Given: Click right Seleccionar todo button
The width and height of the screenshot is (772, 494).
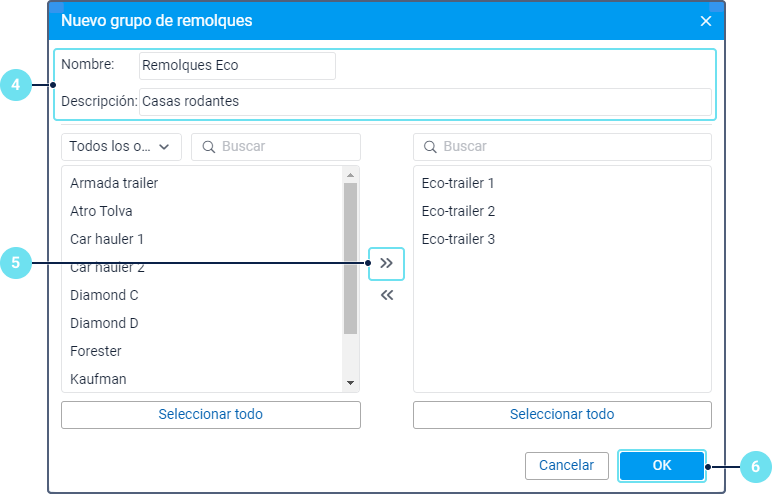Looking at the screenshot, I should click(562, 415).
